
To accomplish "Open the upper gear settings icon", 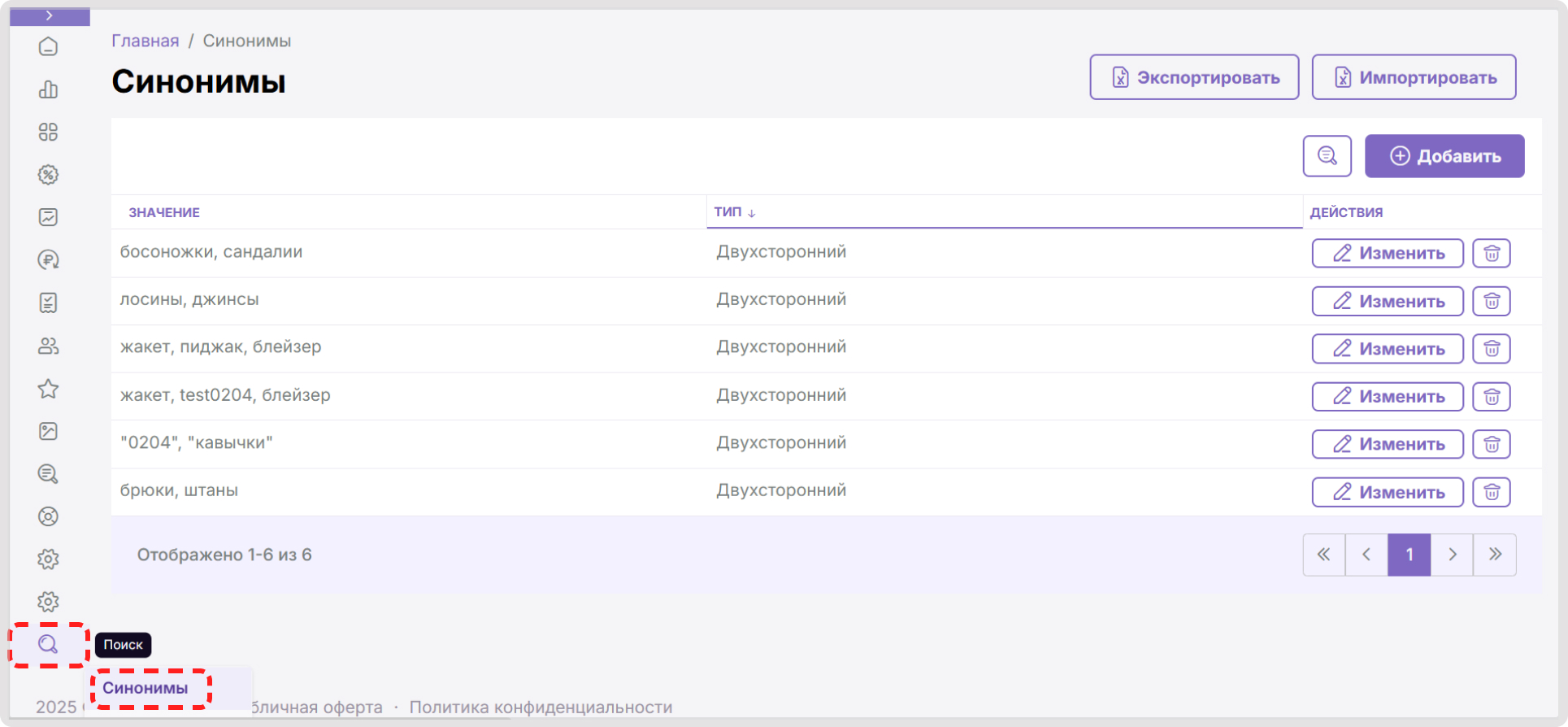I will 49,559.
